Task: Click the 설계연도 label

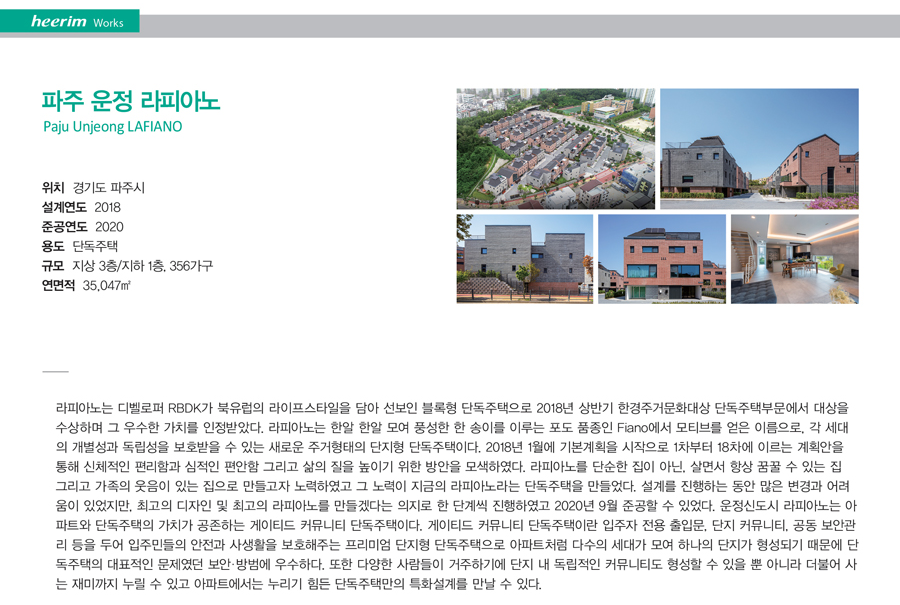Action: tap(64, 207)
